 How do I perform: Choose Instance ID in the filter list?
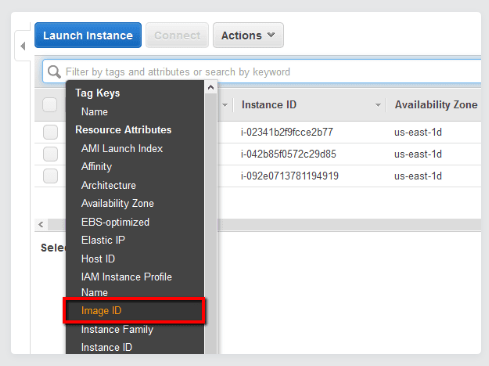coord(107,347)
